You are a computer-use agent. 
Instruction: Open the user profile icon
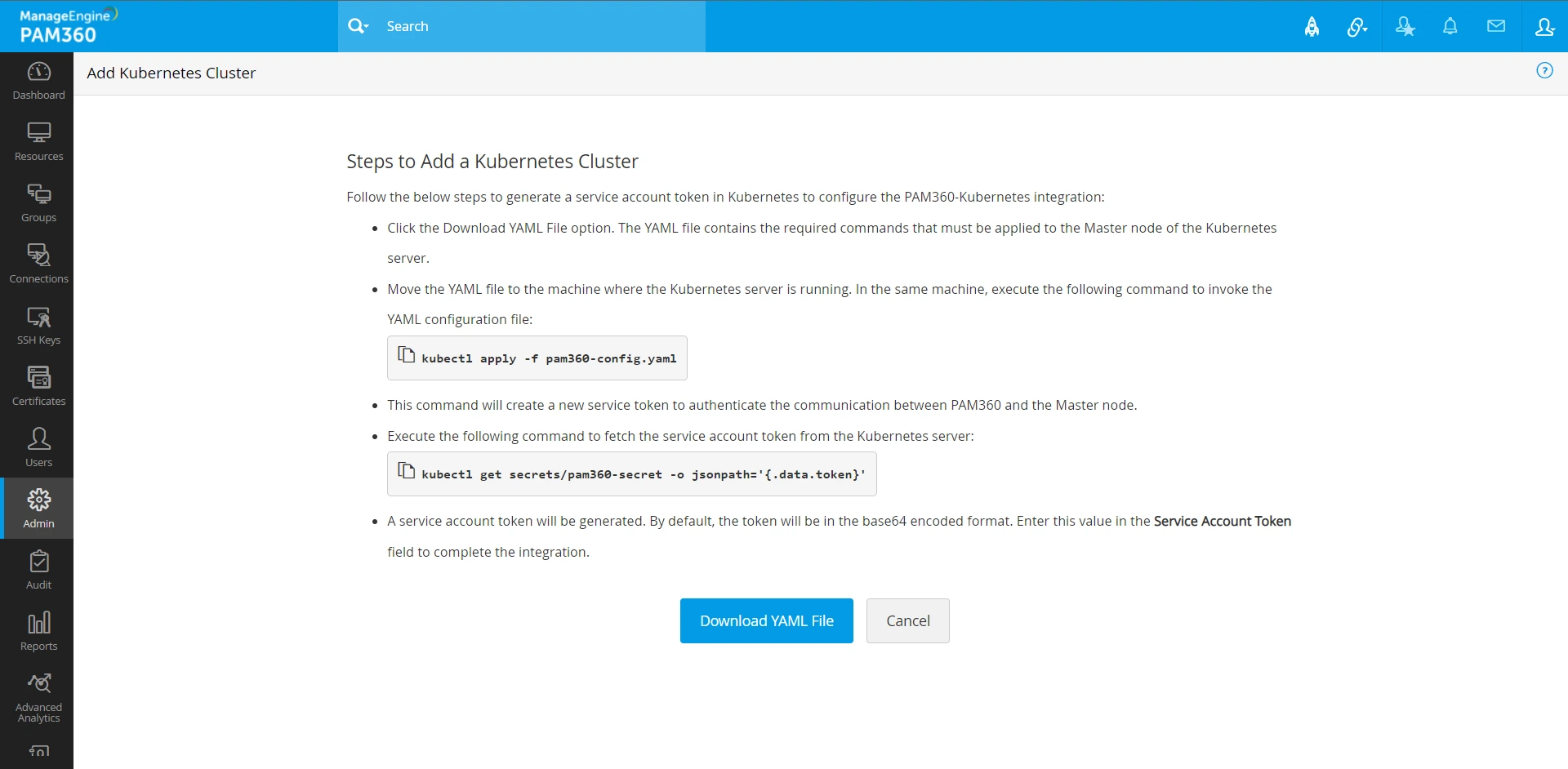[x=1543, y=27]
